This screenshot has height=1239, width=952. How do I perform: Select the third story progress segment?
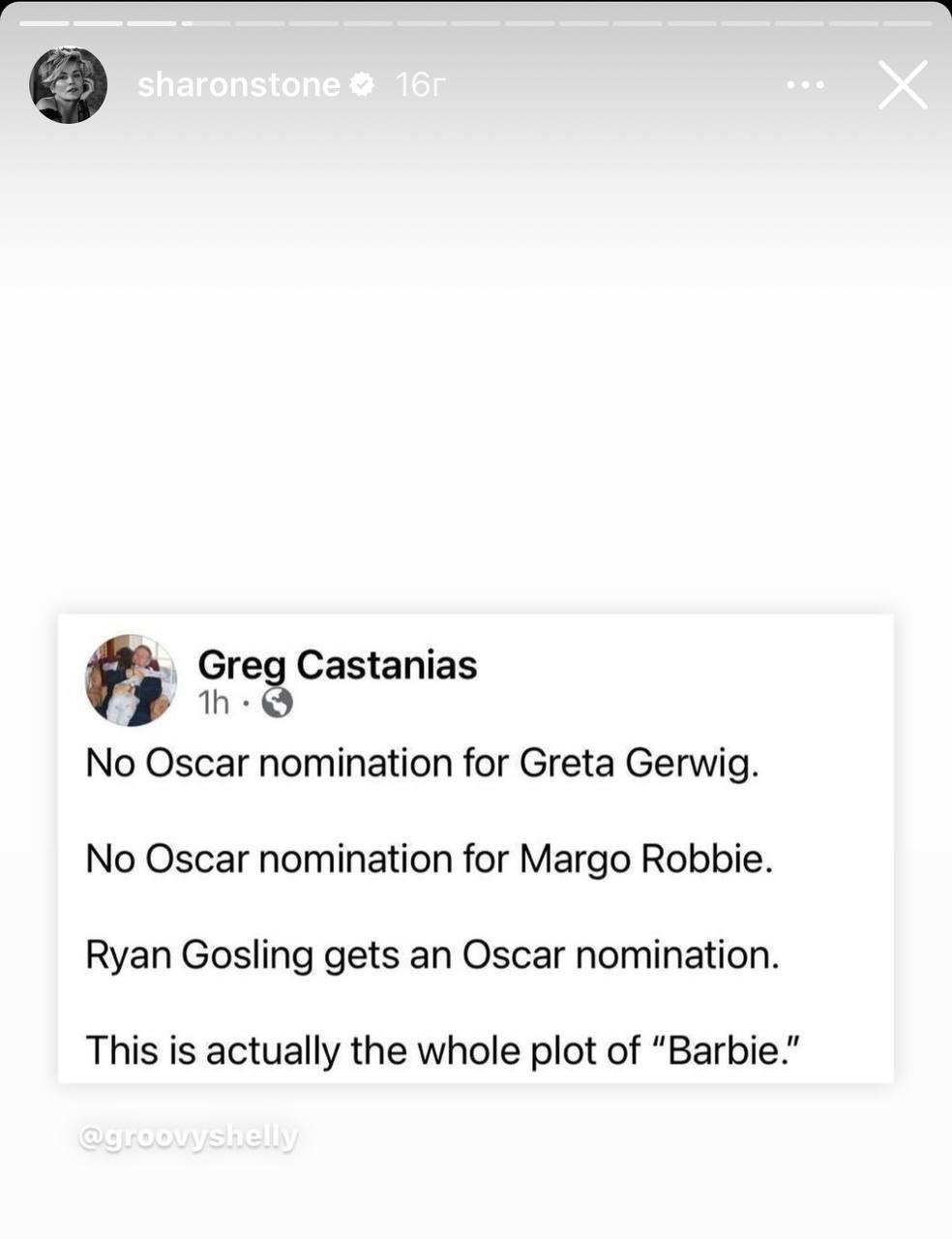coord(152,22)
